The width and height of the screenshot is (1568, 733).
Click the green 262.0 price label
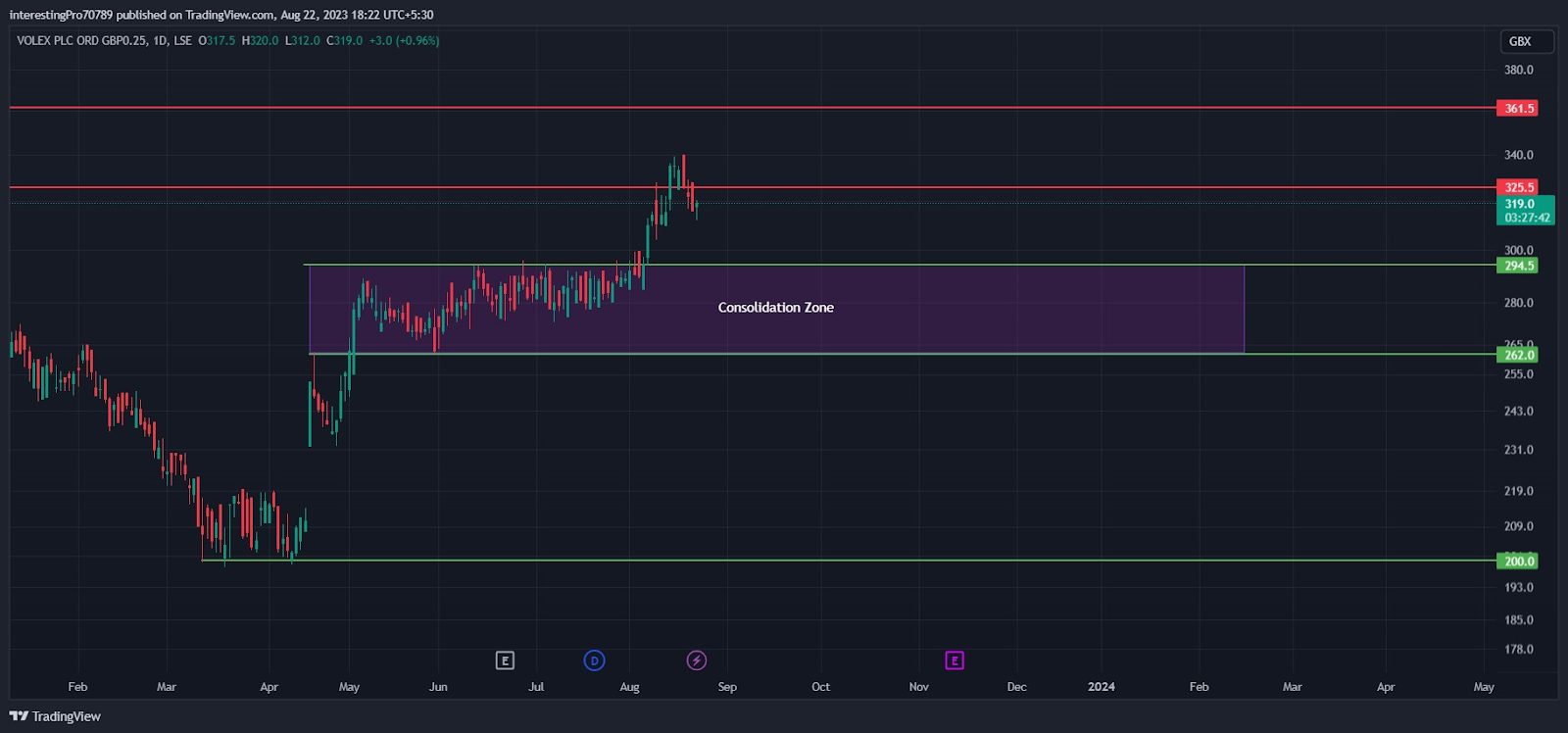[1518, 355]
